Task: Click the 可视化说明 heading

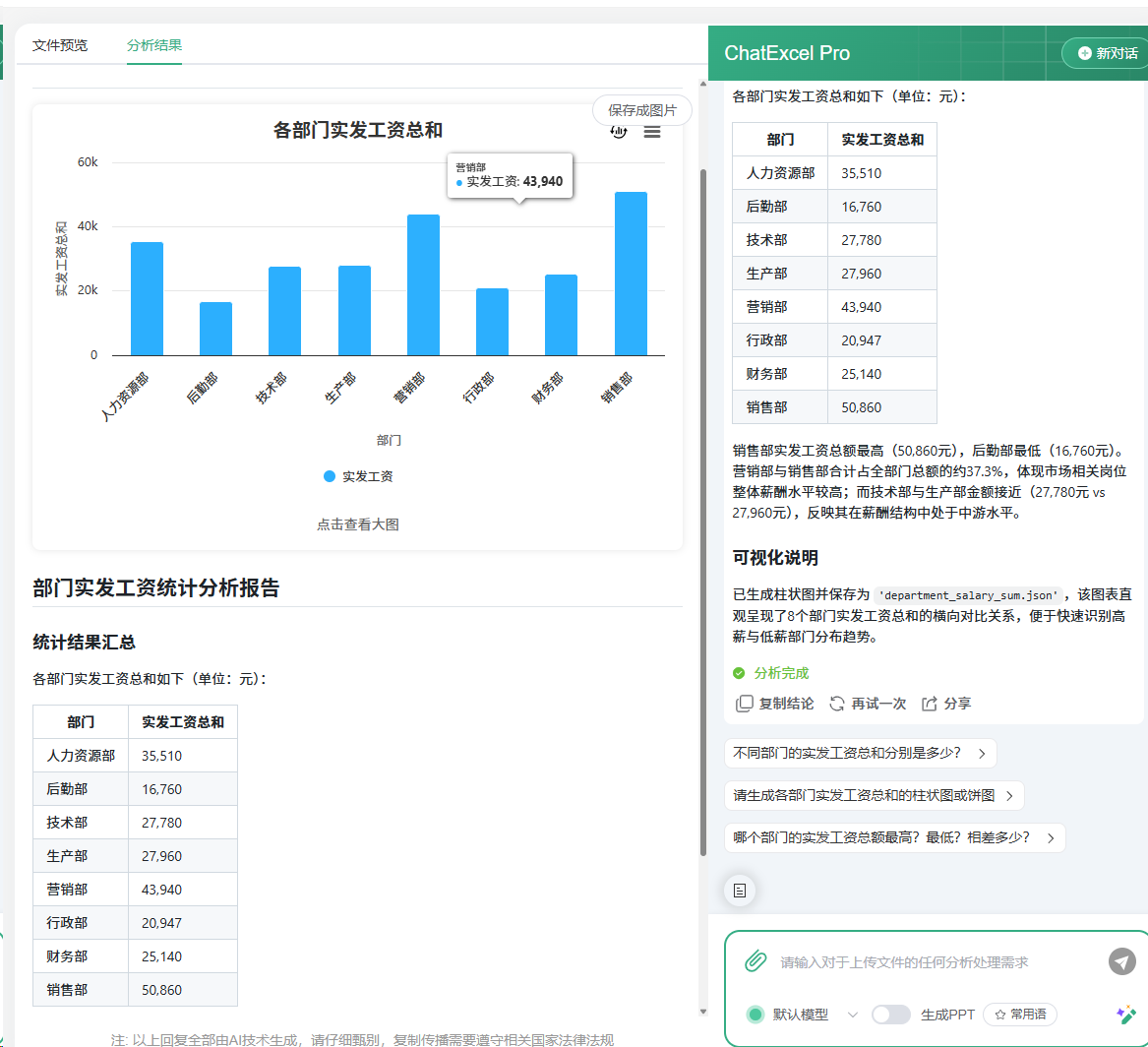Action: 775,558
